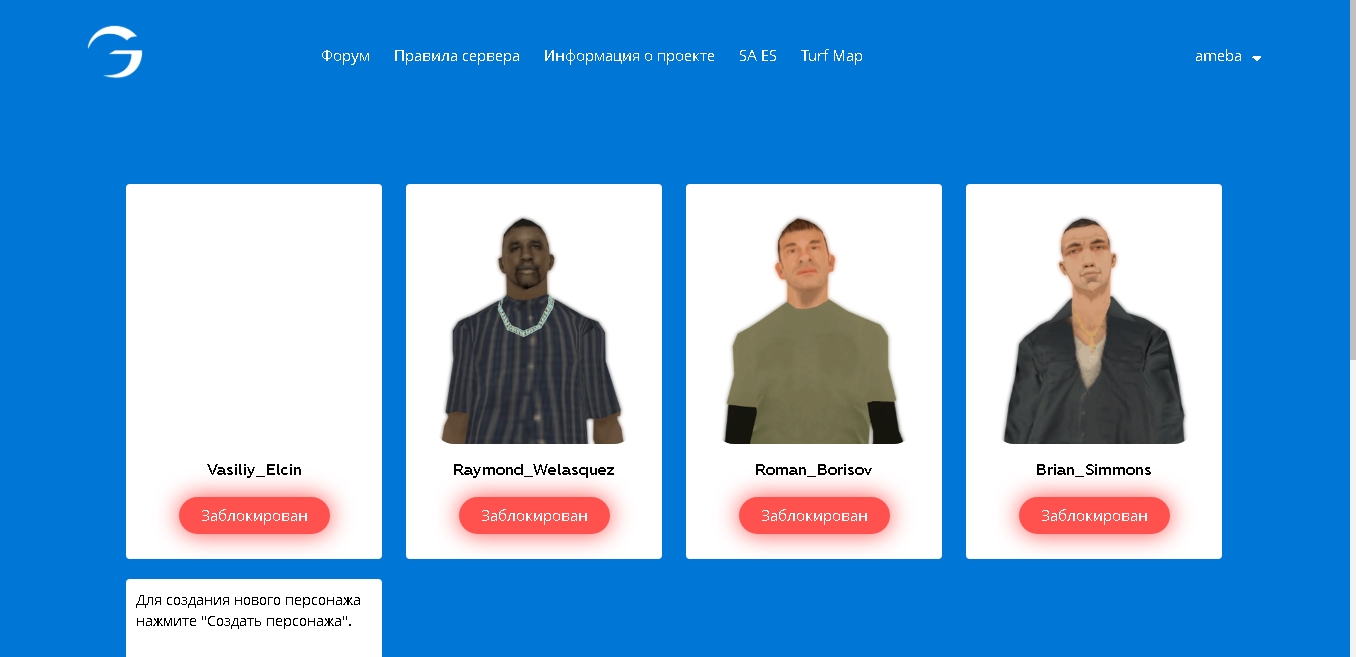The image size is (1356, 657).
Task: Click Заблокирован button under Brian_Simmons
Action: pos(1094,516)
